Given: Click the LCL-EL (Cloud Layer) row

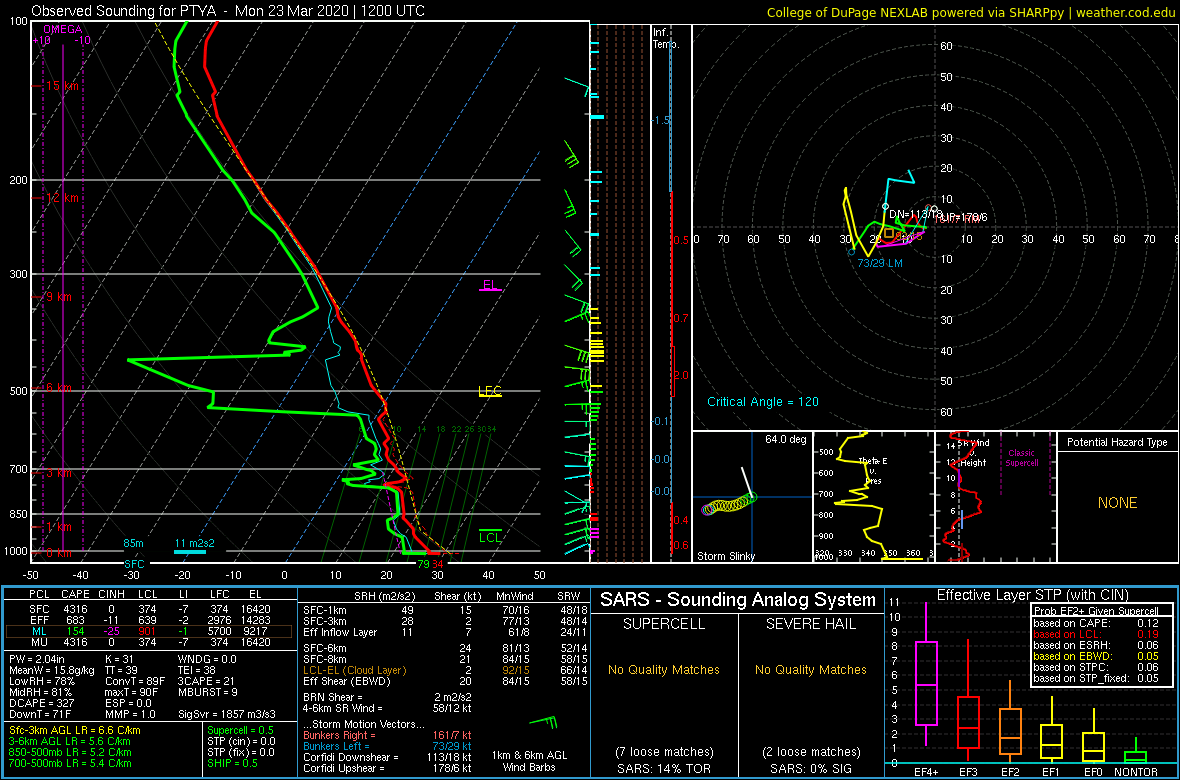Looking at the screenshot, I should tap(443, 670).
